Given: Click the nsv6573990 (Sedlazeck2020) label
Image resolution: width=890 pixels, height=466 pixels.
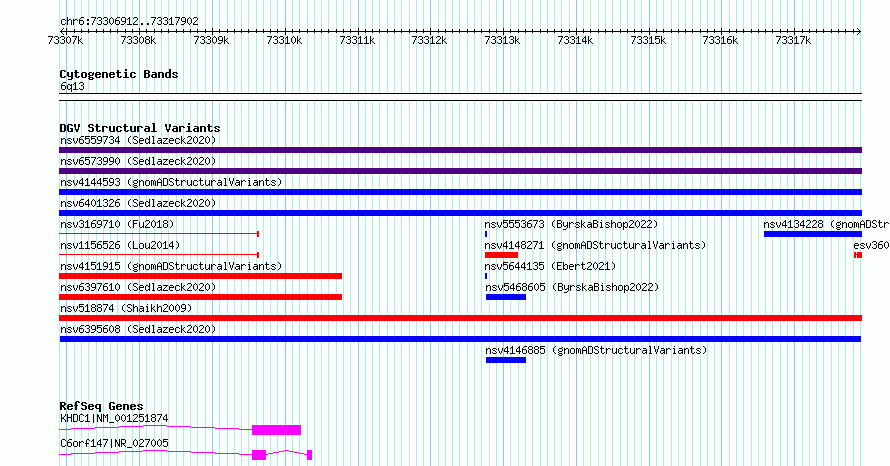Looking at the screenshot, I should (x=138, y=161).
